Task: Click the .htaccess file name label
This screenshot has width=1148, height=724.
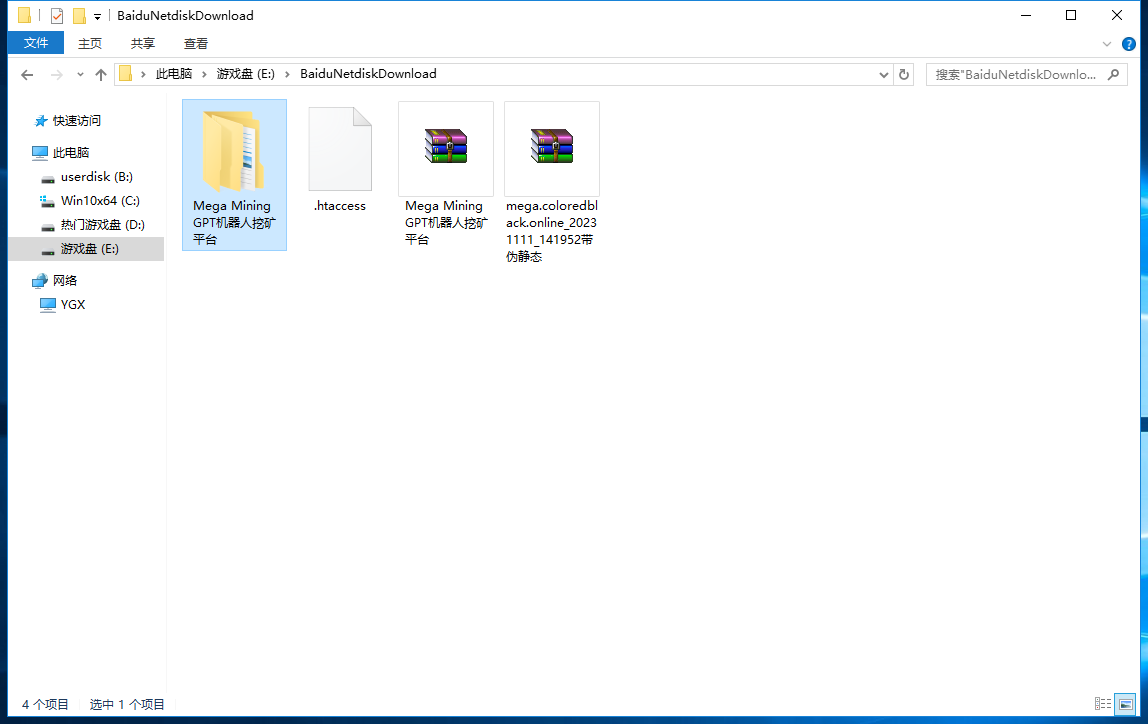Action: 340,206
